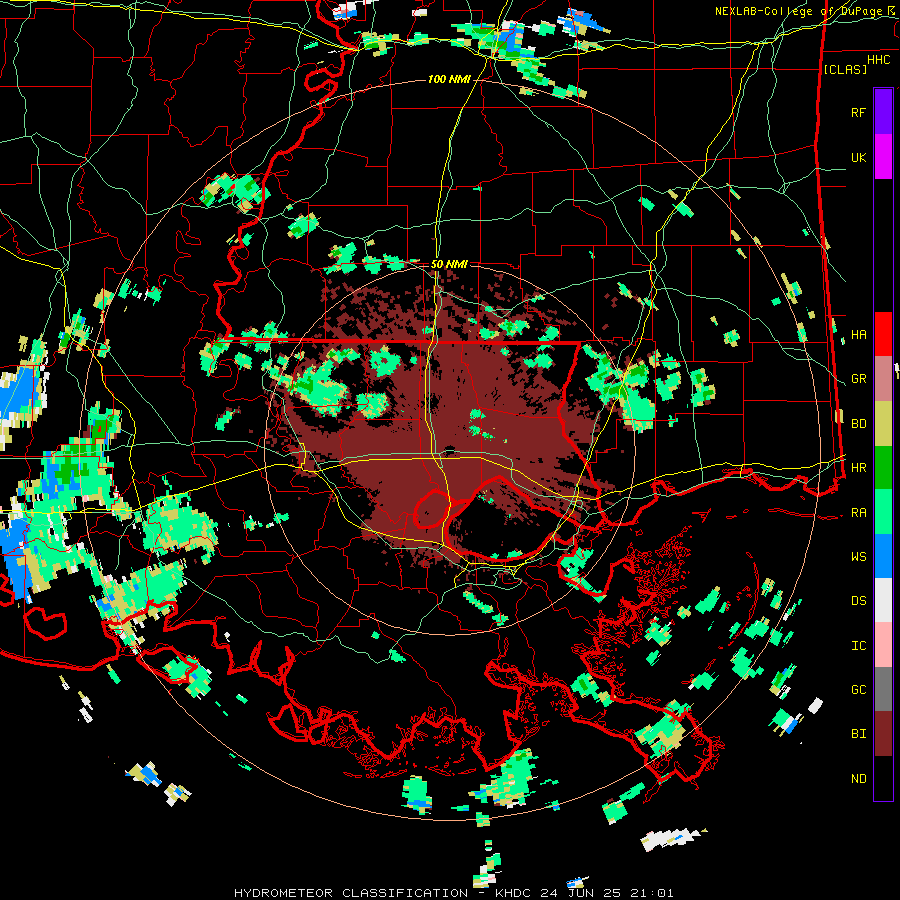The image size is (900, 900).
Task: Select the light pink IC legend swatch
Action: pyautogui.click(x=883, y=645)
